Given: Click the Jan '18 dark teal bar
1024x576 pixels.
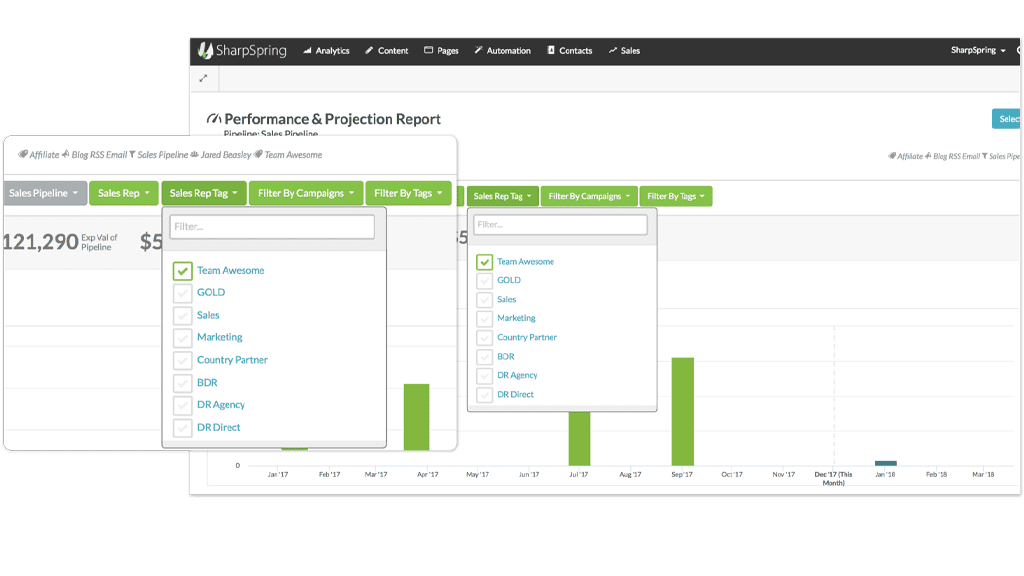Looking at the screenshot, I should [x=886, y=463].
